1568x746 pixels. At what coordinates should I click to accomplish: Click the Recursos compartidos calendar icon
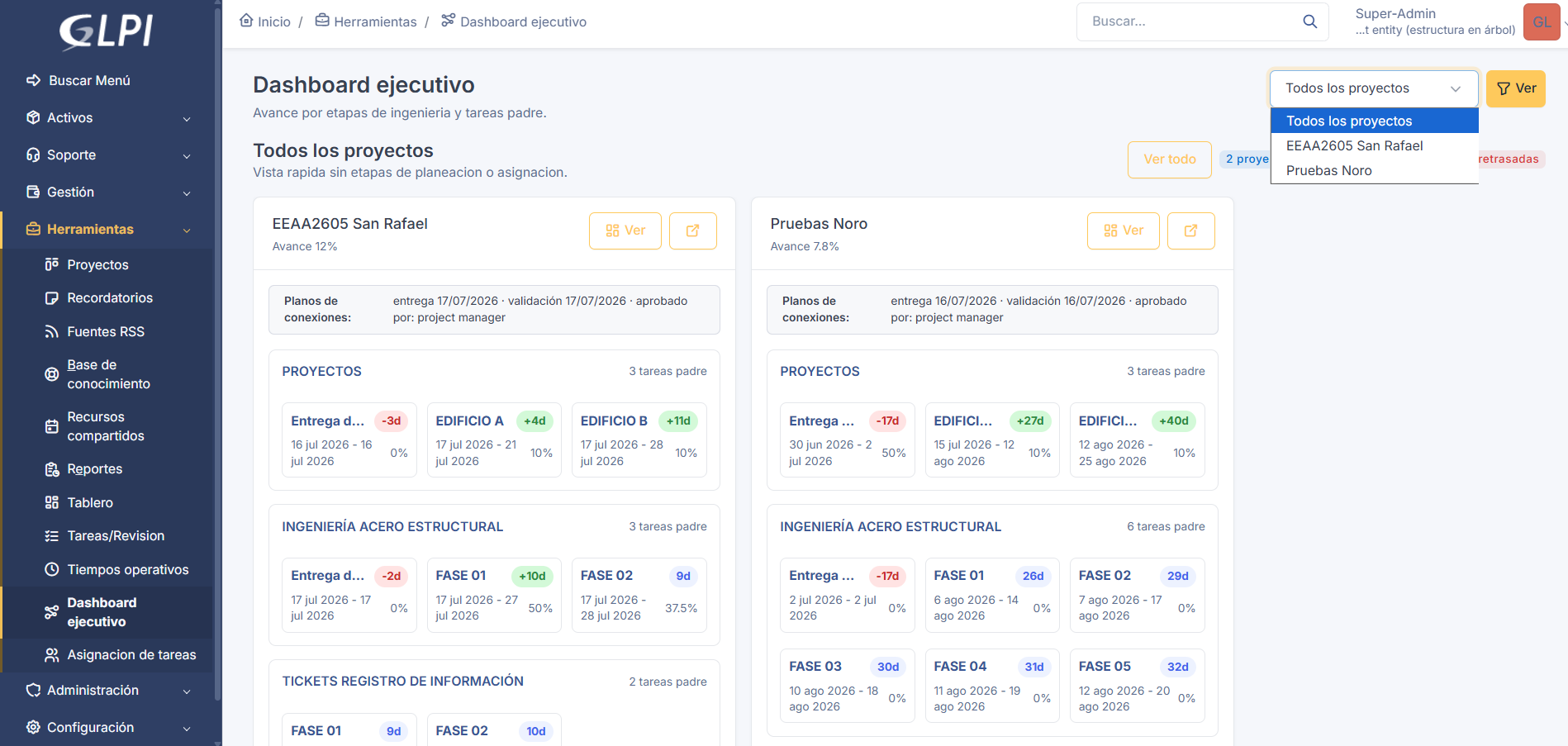click(x=51, y=426)
